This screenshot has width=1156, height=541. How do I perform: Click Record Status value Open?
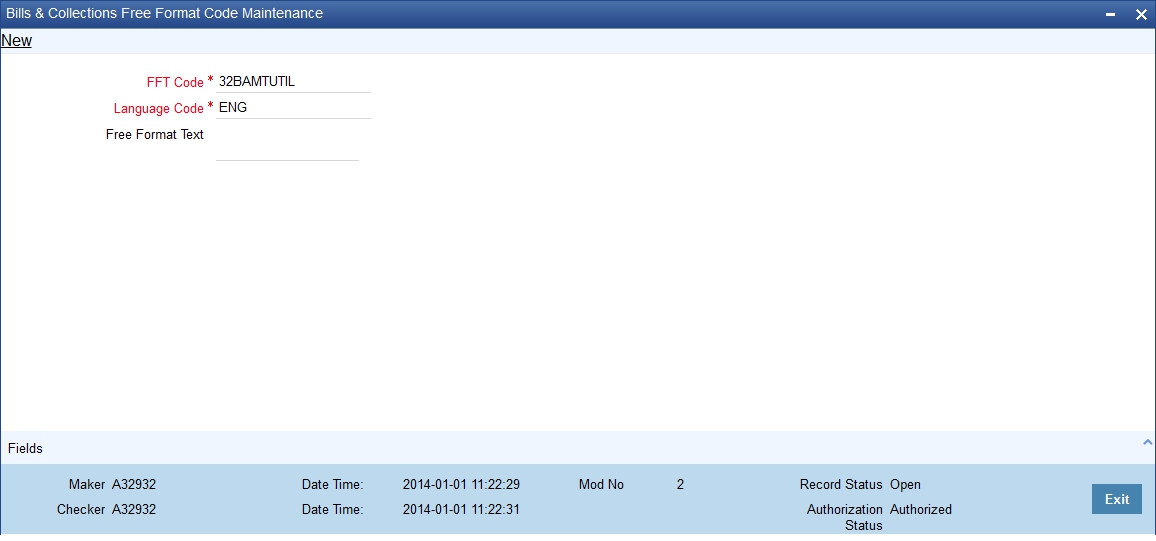(x=905, y=485)
